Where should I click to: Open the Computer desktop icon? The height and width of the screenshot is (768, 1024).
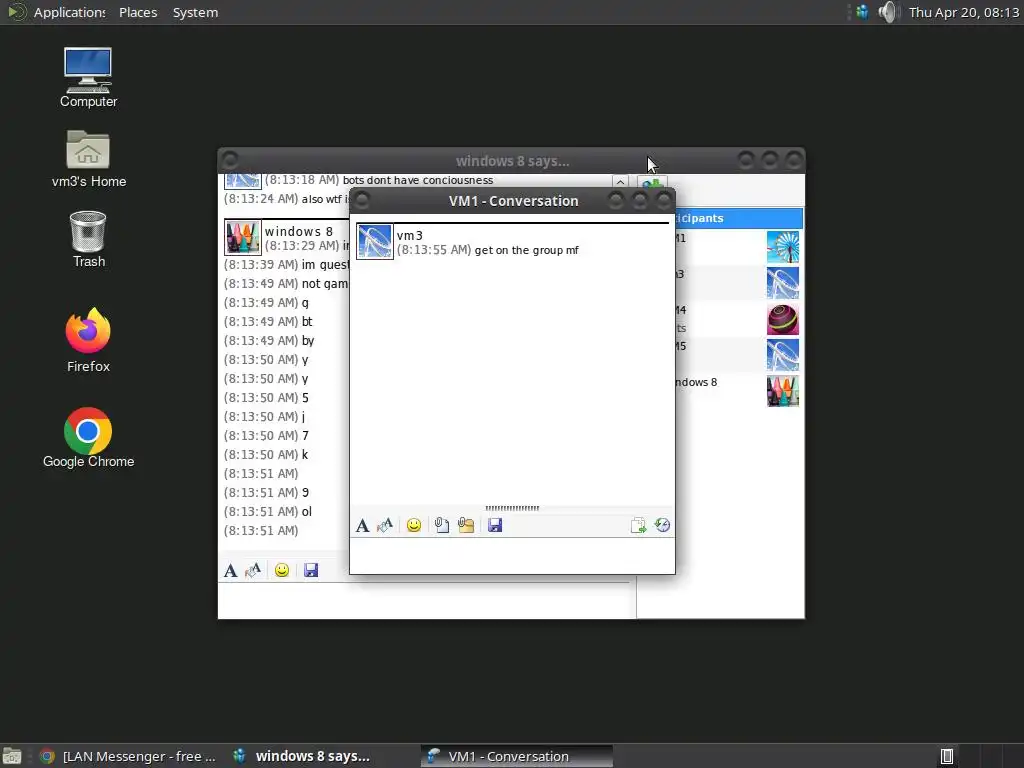tap(88, 77)
